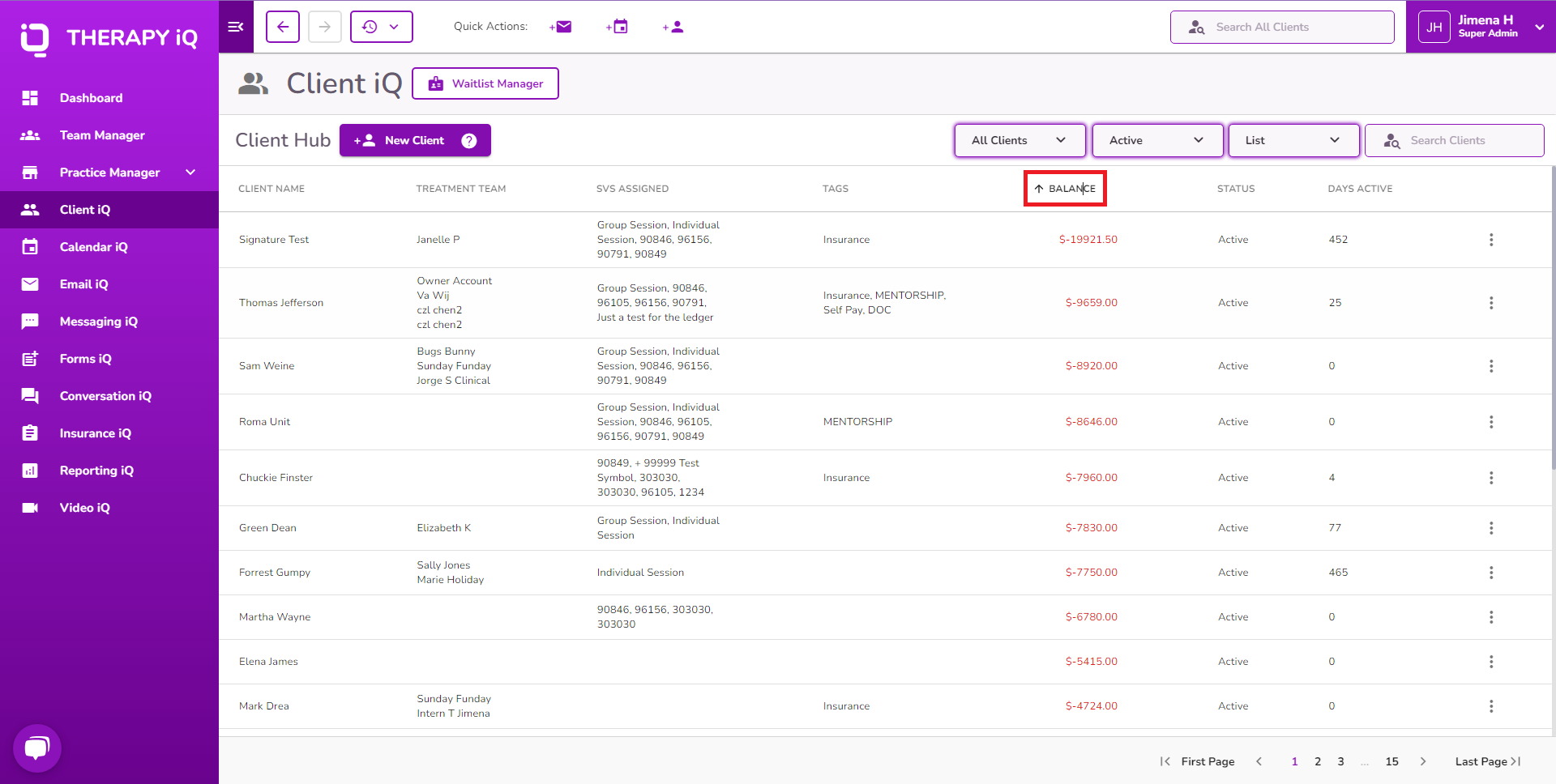Image resolution: width=1556 pixels, height=784 pixels.
Task: Open the All Clients filter dropdown
Action: [x=1020, y=140]
